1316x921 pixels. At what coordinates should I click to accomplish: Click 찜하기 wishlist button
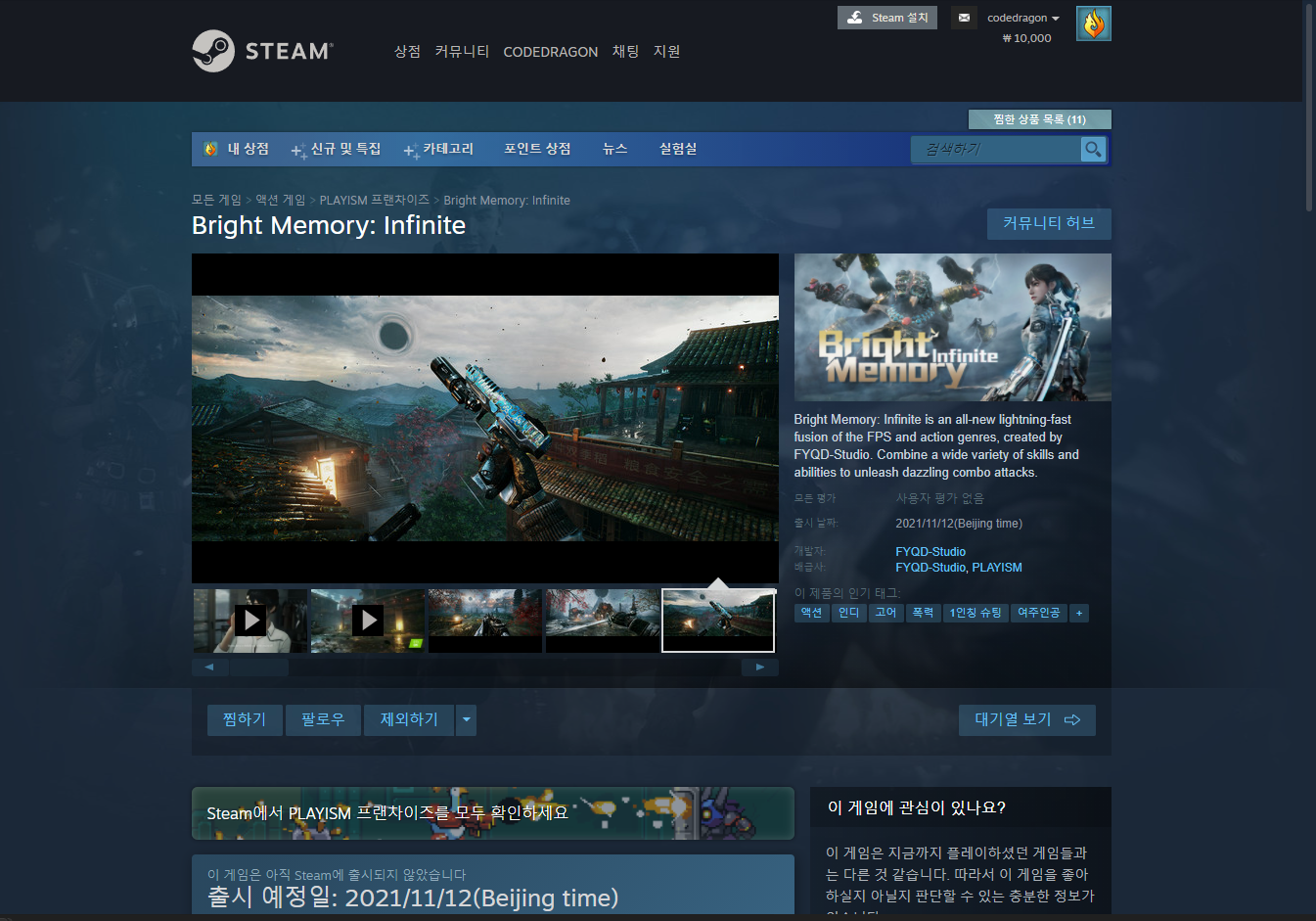245,720
